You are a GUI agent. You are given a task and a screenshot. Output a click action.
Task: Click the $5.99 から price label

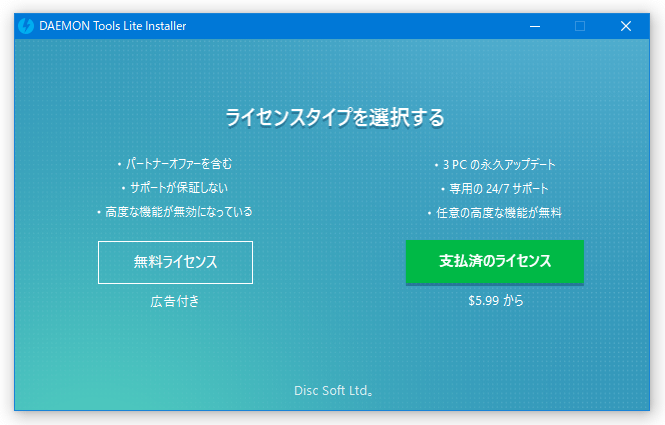click(496, 301)
